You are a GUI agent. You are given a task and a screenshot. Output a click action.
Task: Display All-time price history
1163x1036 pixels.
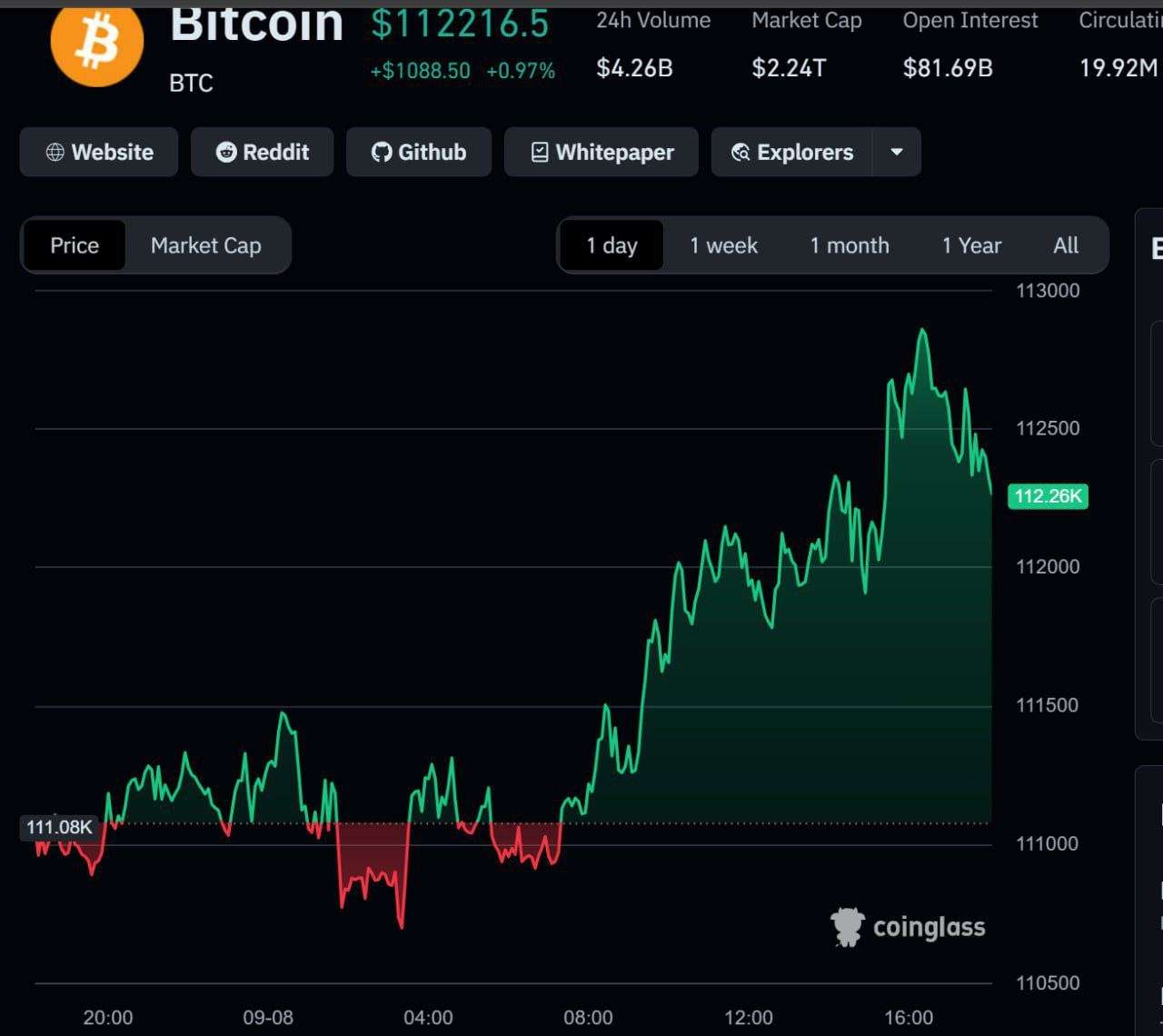tap(1066, 245)
